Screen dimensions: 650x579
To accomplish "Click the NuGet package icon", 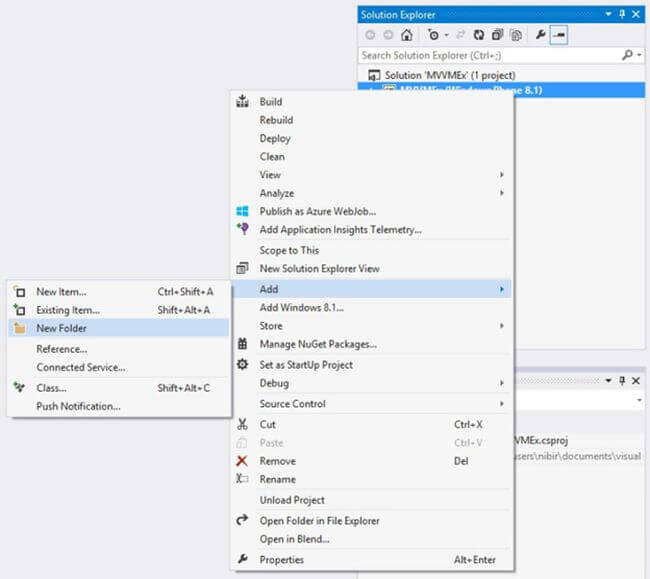I will [x=243, y=343].
